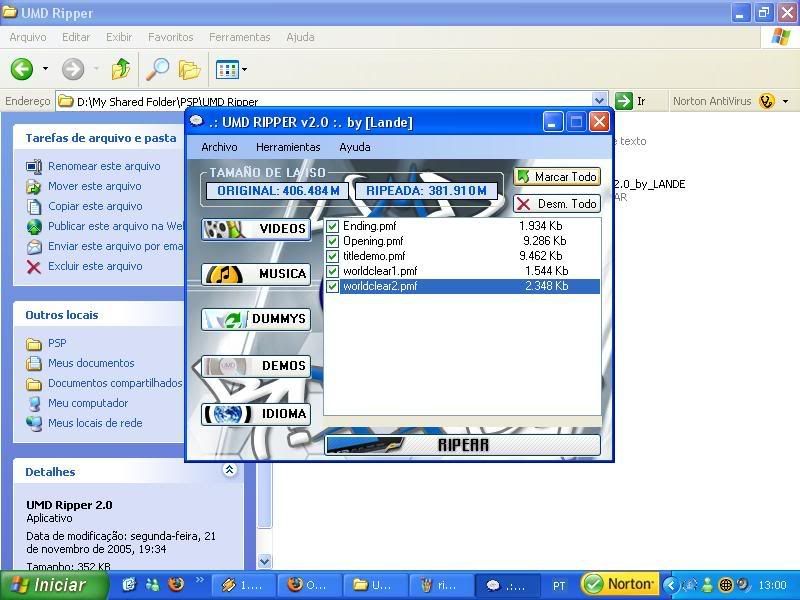Open the DEMOS category in UMD Ripper
The width and height of the screenshot is (800, 600).
click(256, 365)
